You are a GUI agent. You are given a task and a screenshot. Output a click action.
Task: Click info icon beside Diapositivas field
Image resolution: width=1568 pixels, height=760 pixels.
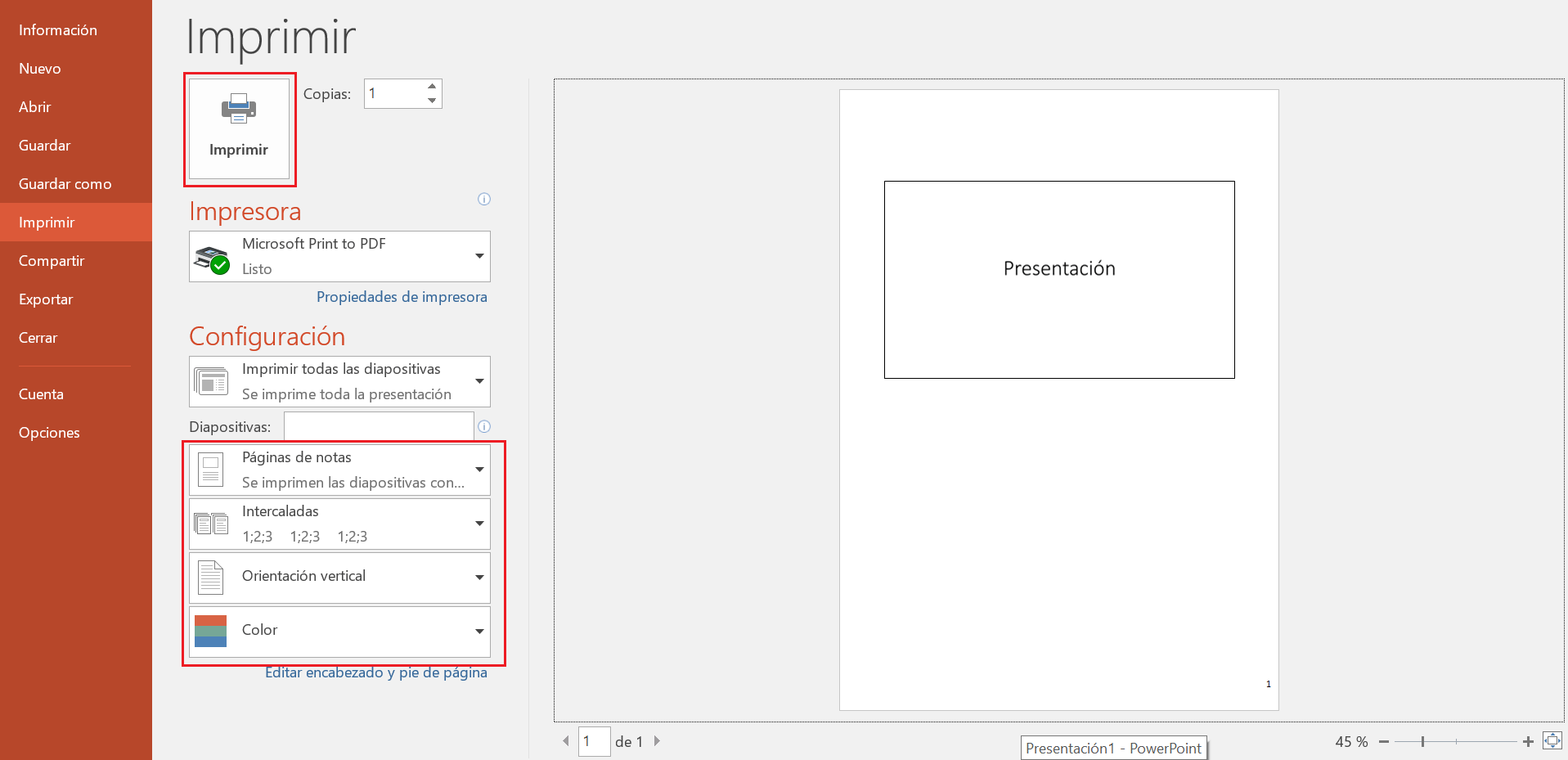coord(484,426)
